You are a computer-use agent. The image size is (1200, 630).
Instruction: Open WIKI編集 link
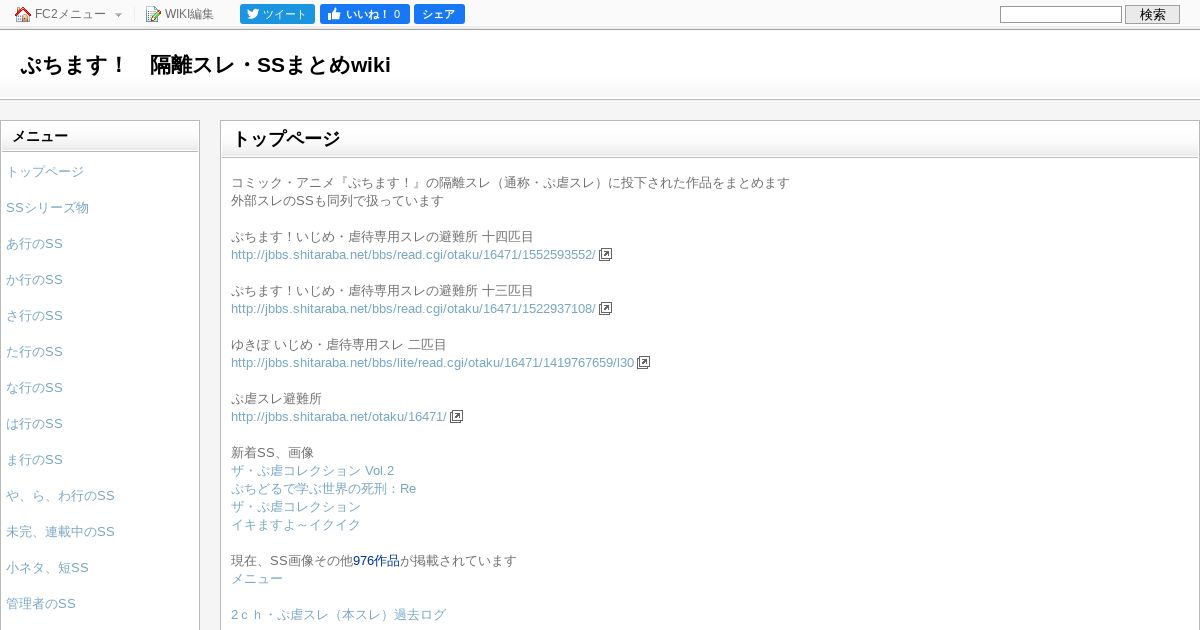pos(189,14)
